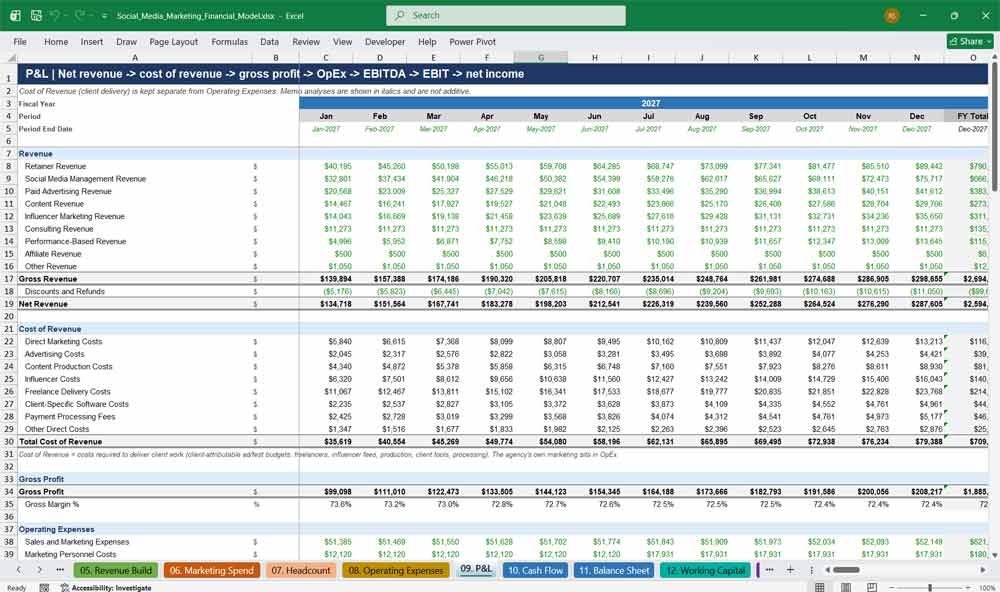This screenshot has height=592, width=1000.
Task: Click the previous sheet navigation arrow
Action: click(18, 570)
